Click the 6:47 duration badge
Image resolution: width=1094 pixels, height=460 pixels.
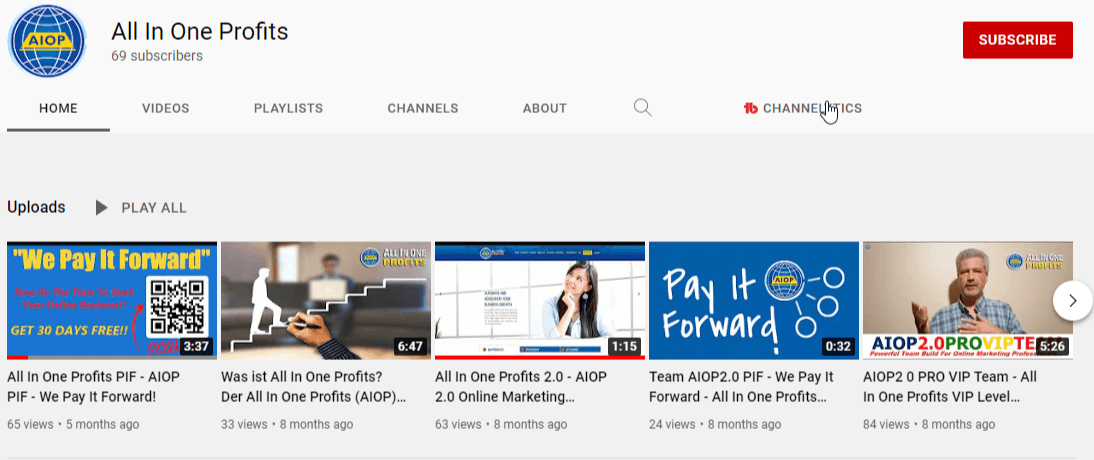[x=410, y=346]
